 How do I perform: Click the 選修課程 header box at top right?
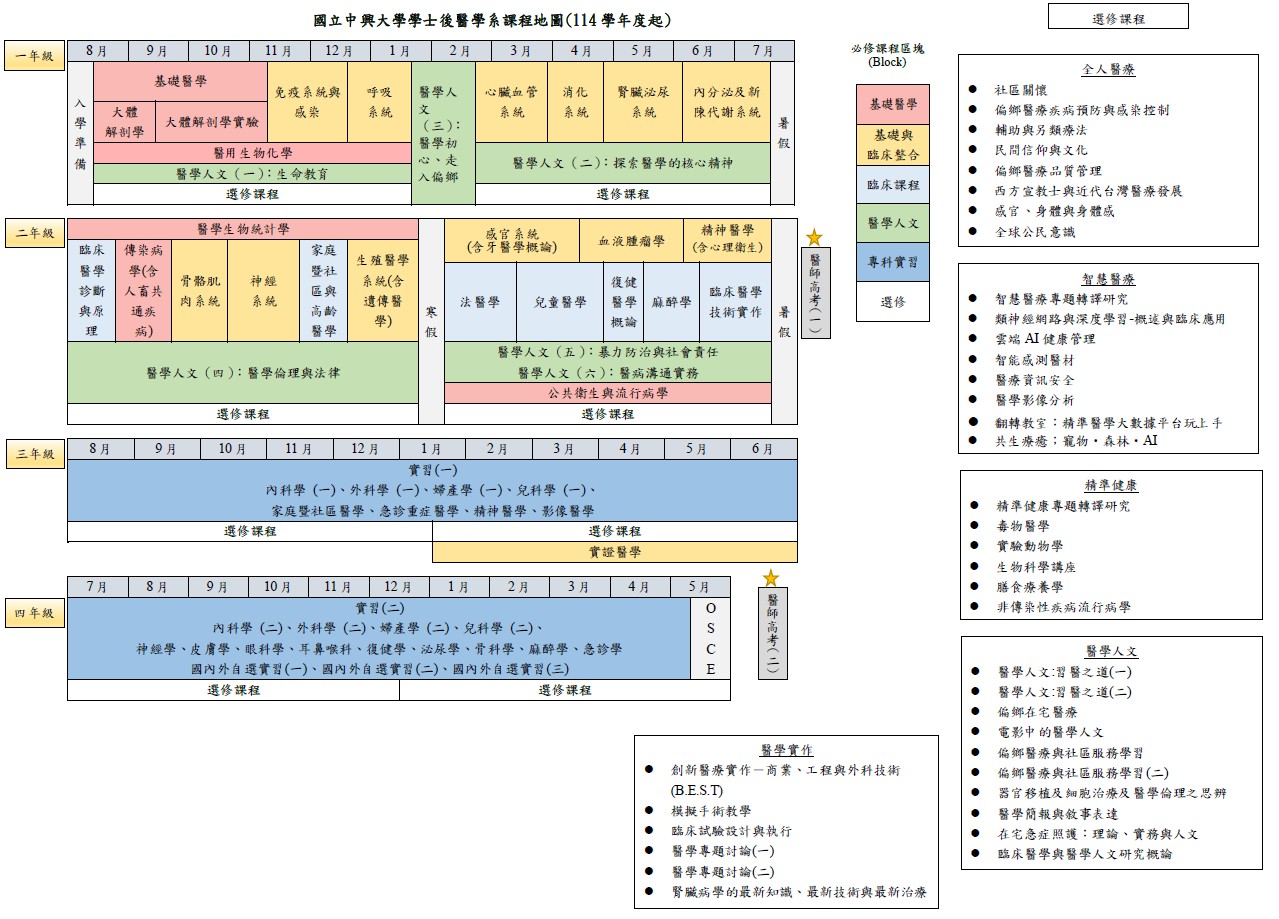(1117, 18)
